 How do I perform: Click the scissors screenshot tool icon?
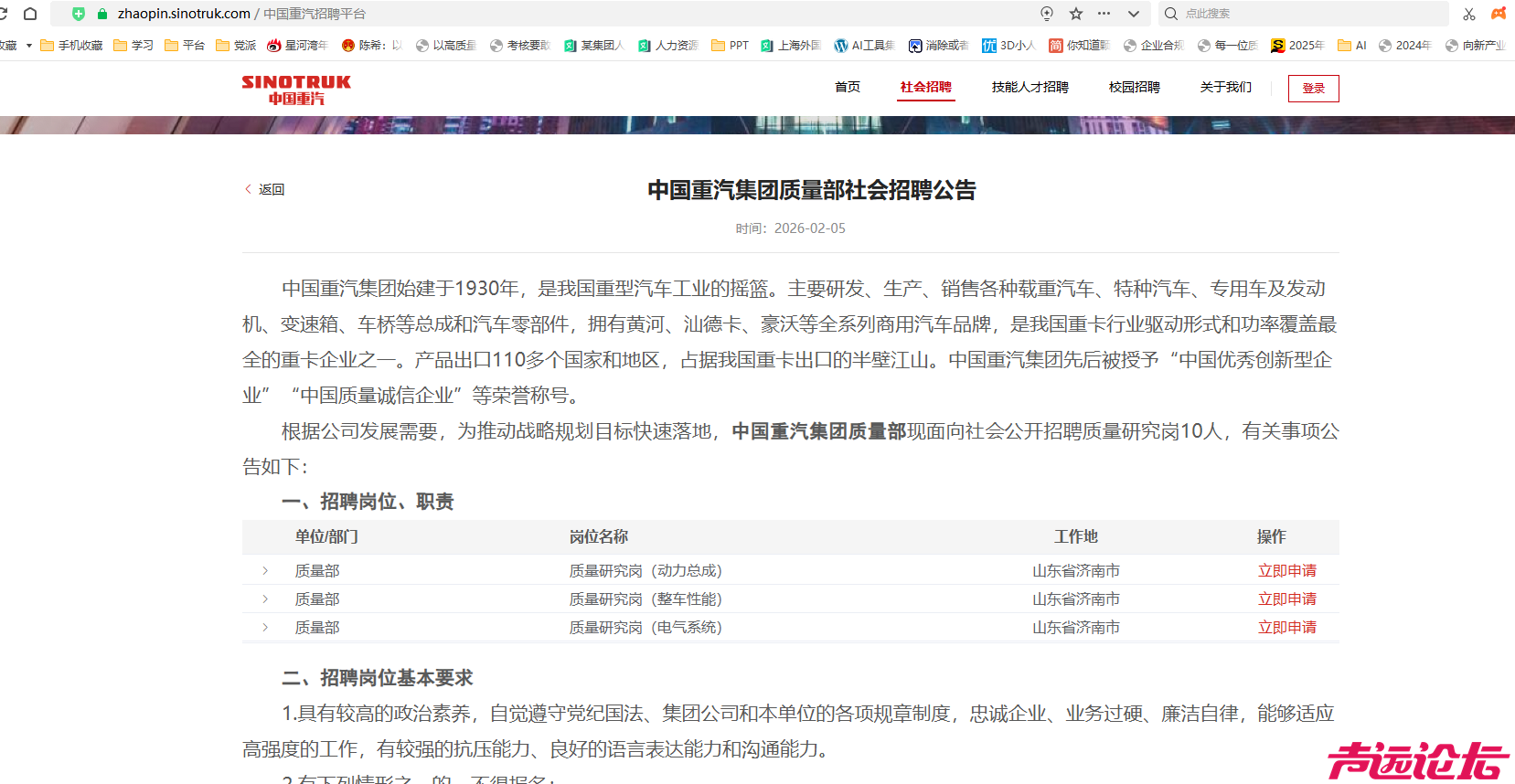pos(1469,14)
